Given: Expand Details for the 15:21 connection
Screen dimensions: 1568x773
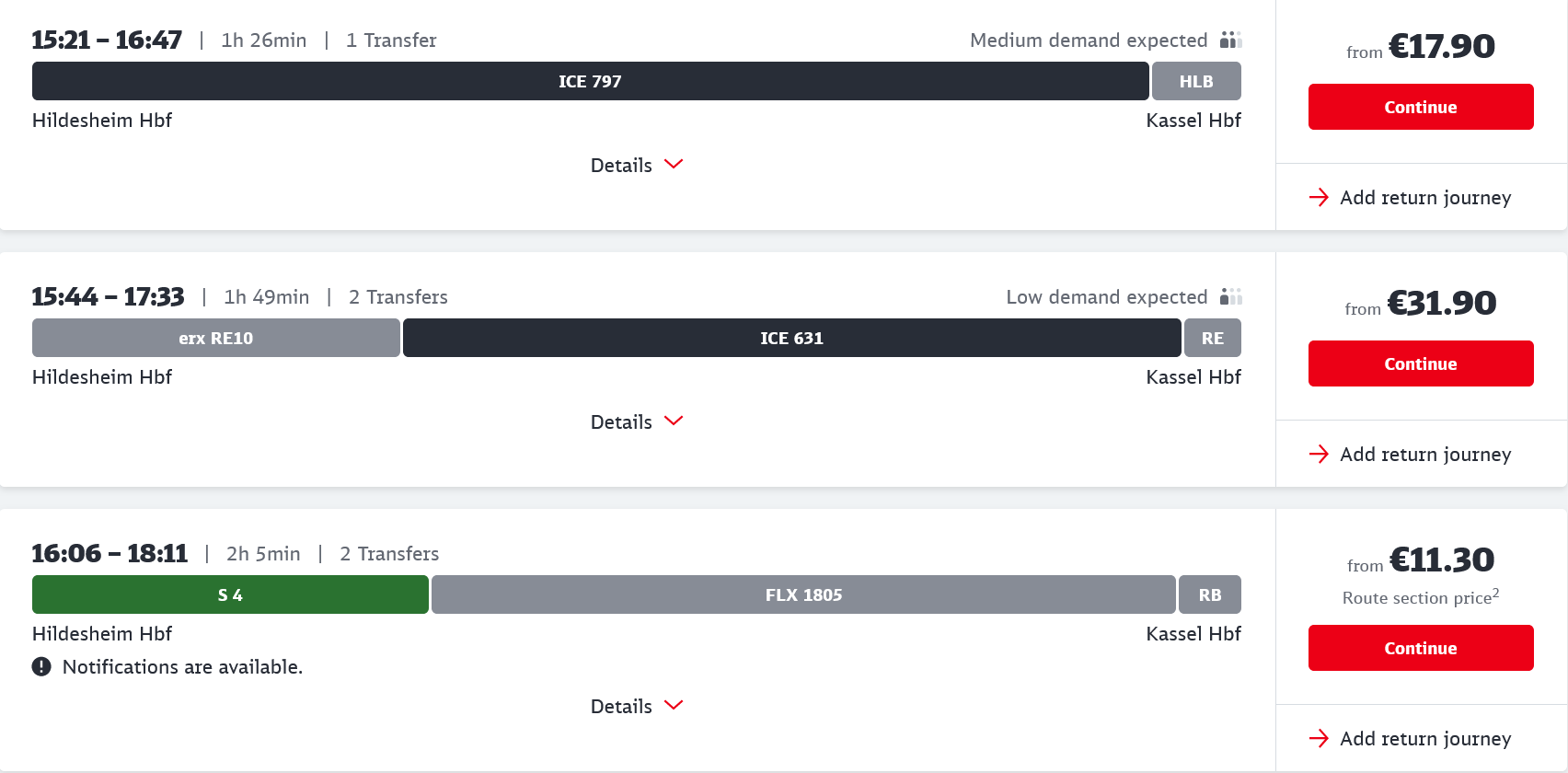Looking at the screenshot, I should [636, 165].
